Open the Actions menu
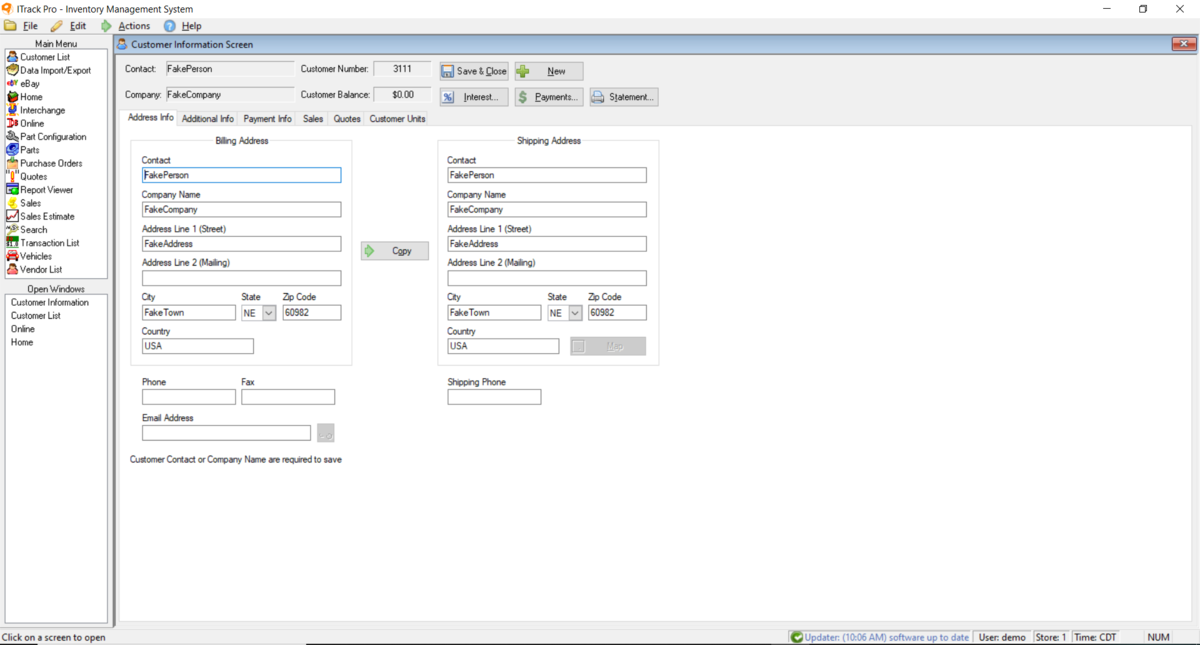The height and width of the screenshot is (645, 1200). coord(133,25)
